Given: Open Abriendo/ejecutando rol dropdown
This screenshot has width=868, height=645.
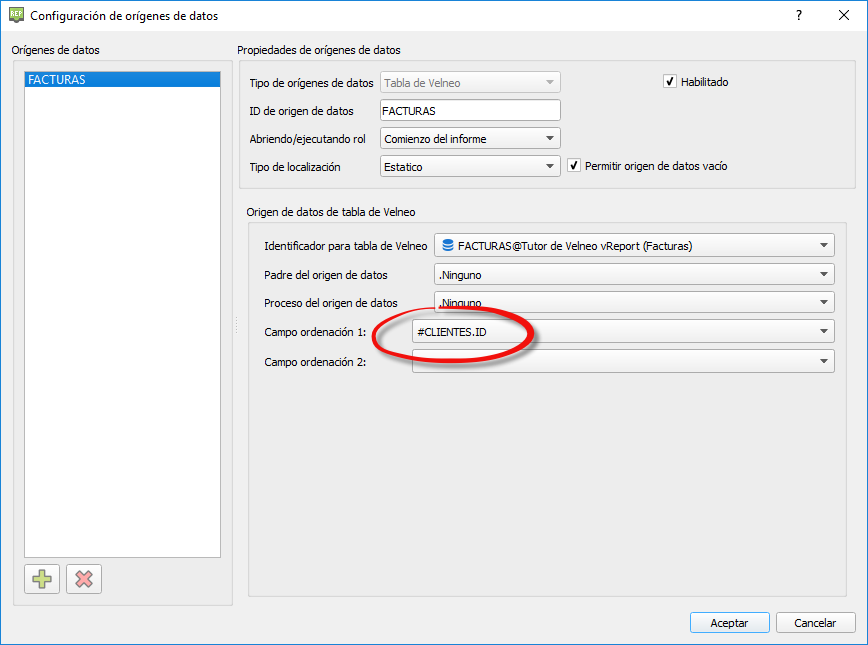Looking at the screenshot, I should 470,139.
